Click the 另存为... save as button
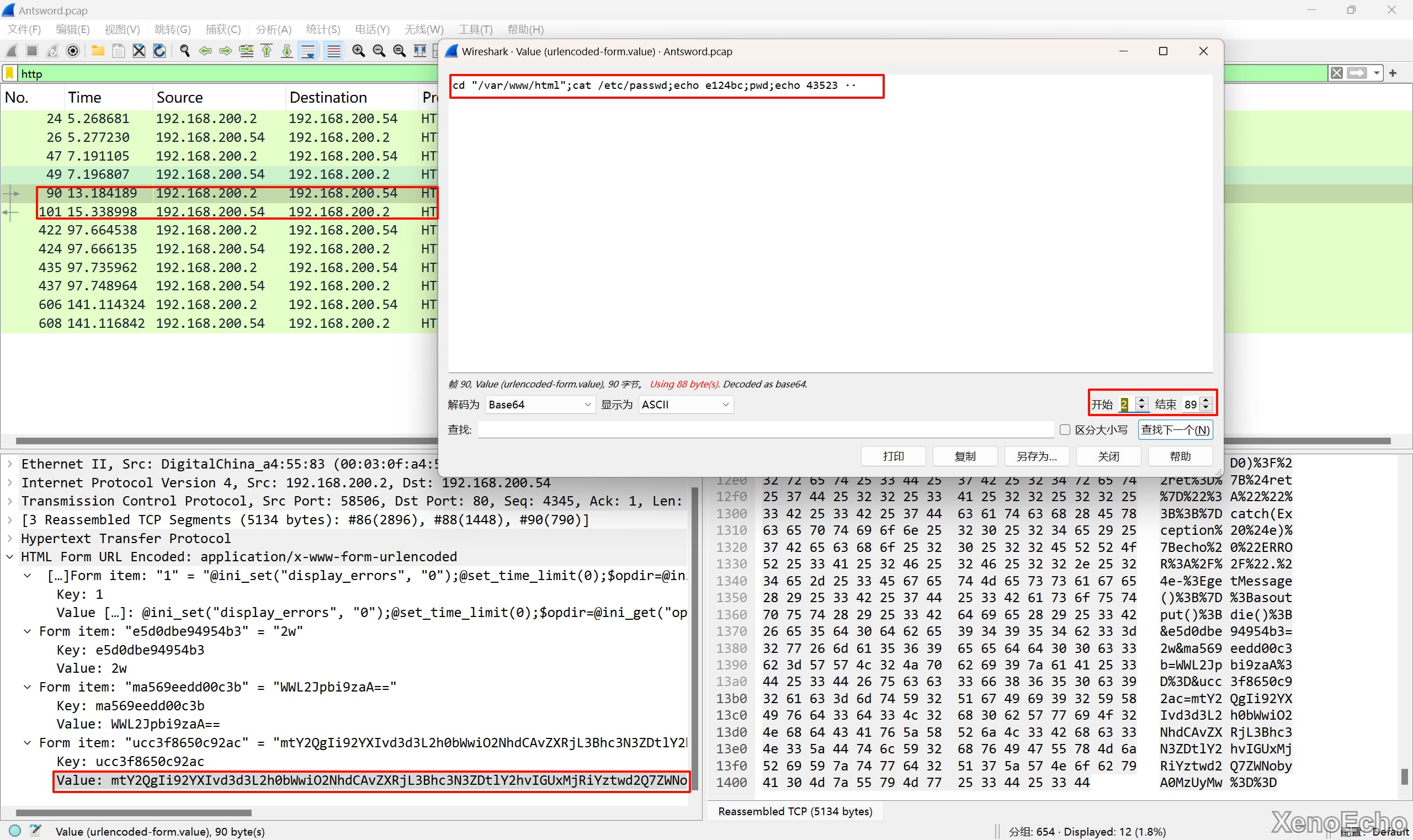The image size is (1413, 840). [x=1036, y=456]
